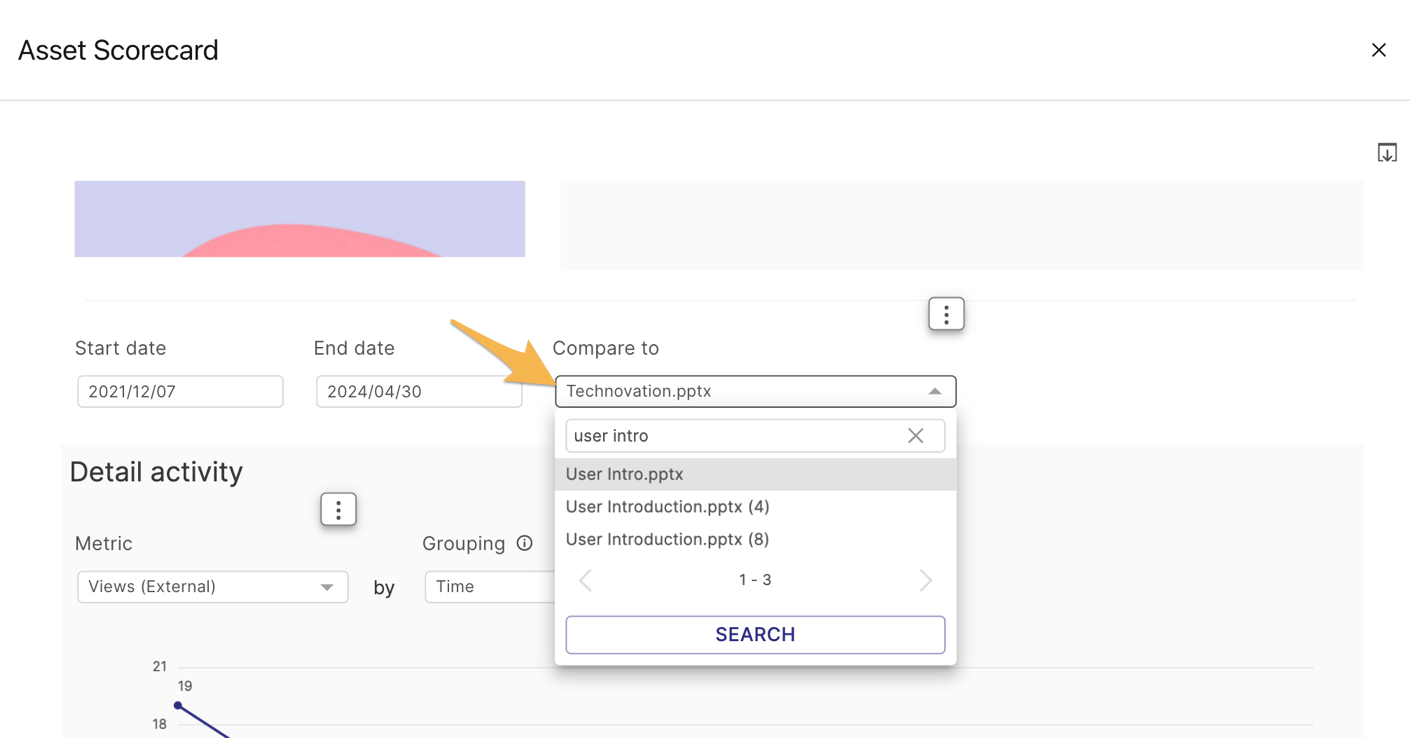1410x738 pixels.
Task: Click the Grouping info icon
Action: (x=524, y=544)
